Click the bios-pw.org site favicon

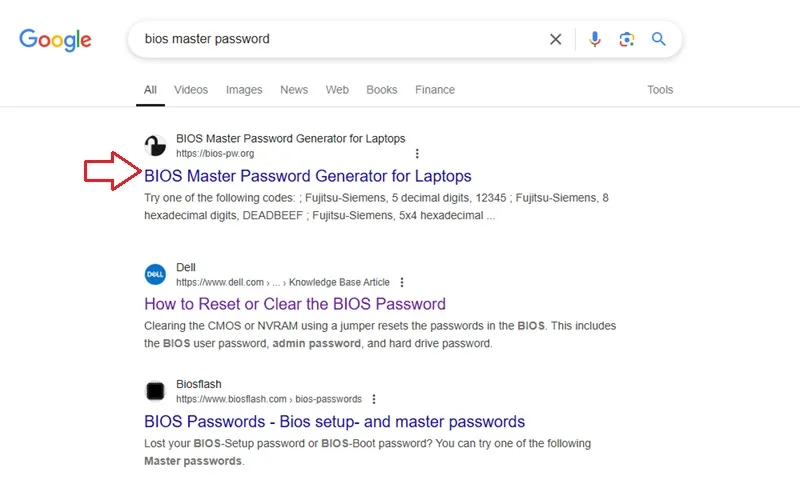[155, 146]
